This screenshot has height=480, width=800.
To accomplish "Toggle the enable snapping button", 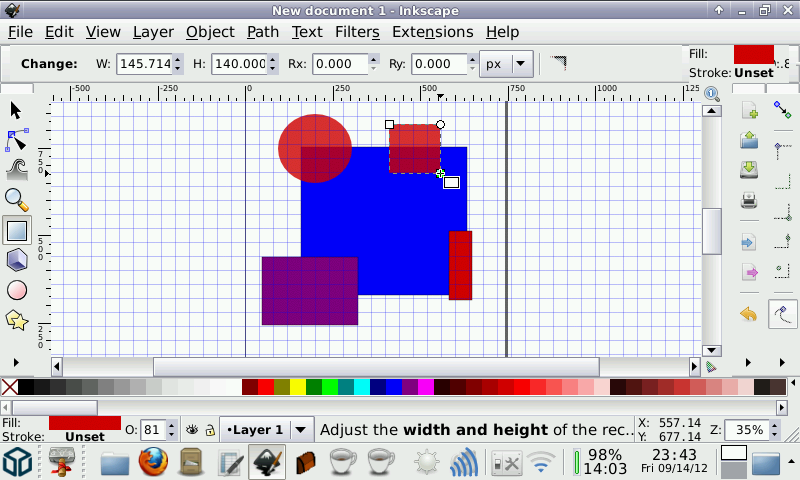I will 782,110.
